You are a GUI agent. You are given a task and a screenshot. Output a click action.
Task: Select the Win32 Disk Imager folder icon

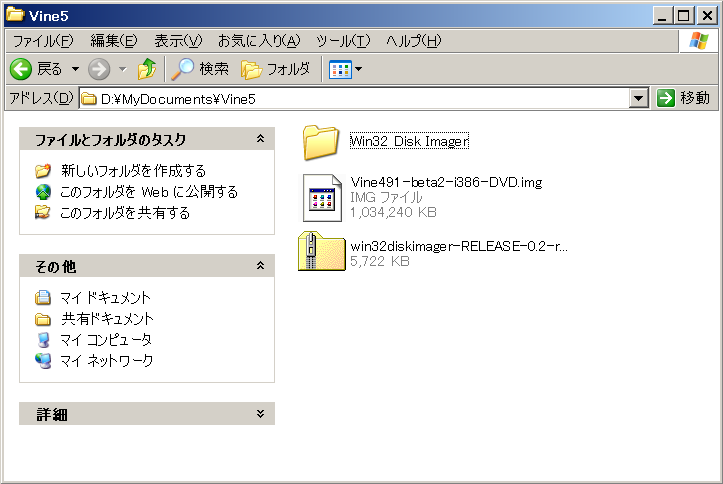pyautogui.click(x=321, y=142)
